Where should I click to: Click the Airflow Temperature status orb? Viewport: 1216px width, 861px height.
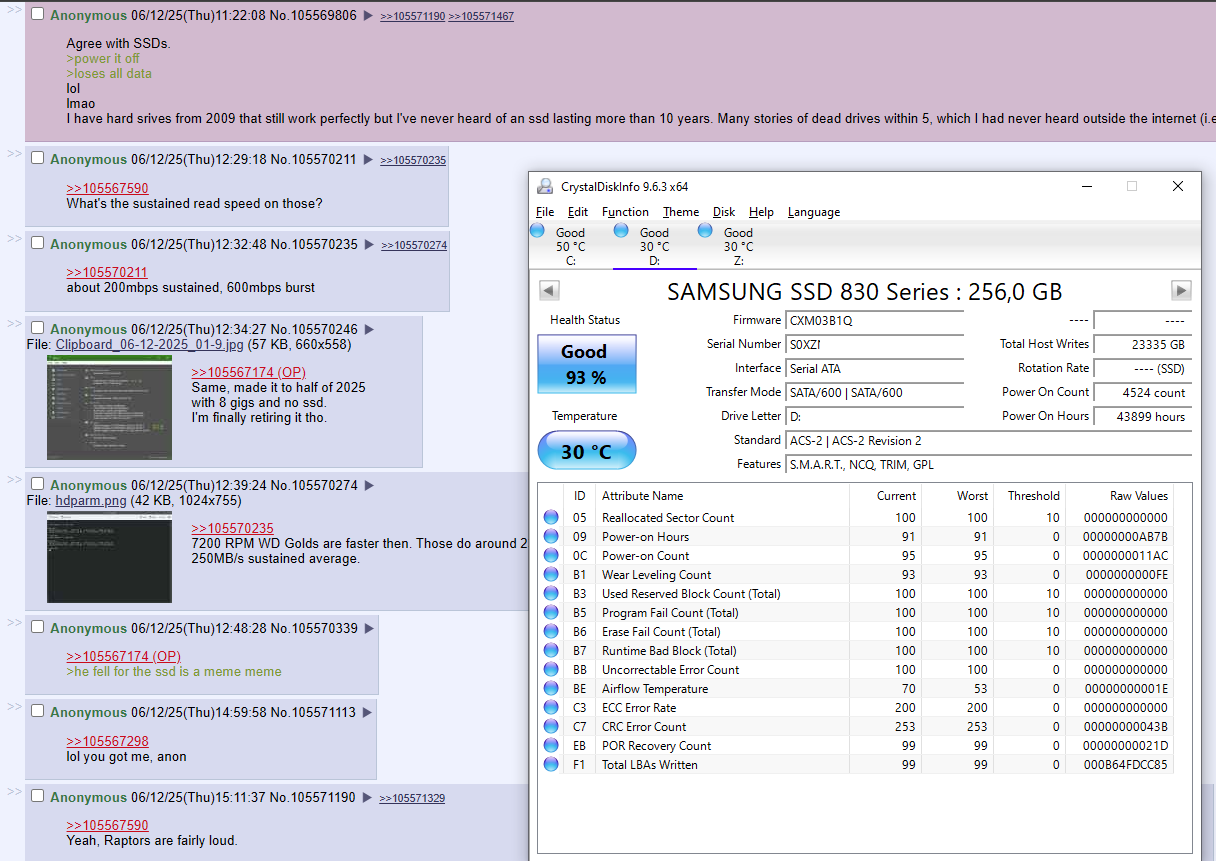tap(551, 689)
